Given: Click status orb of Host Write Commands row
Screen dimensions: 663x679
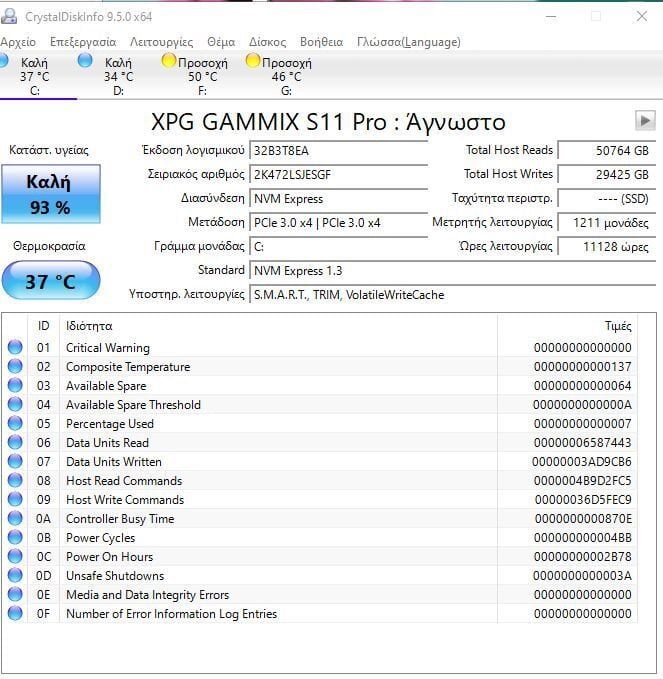Looking at the screenshot, I should tap(15, 499).
